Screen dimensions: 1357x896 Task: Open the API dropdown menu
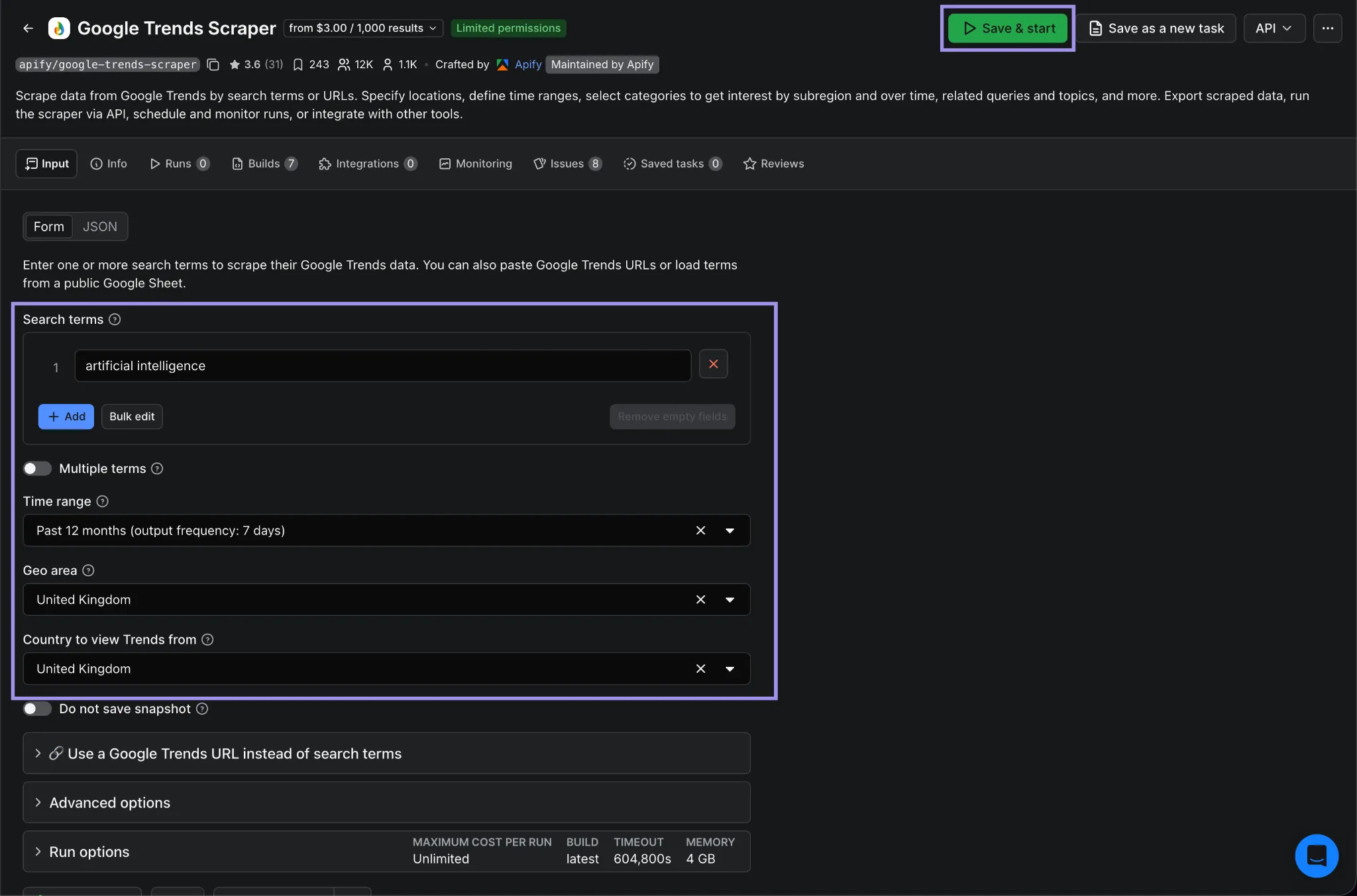(x=1274, y=28)
